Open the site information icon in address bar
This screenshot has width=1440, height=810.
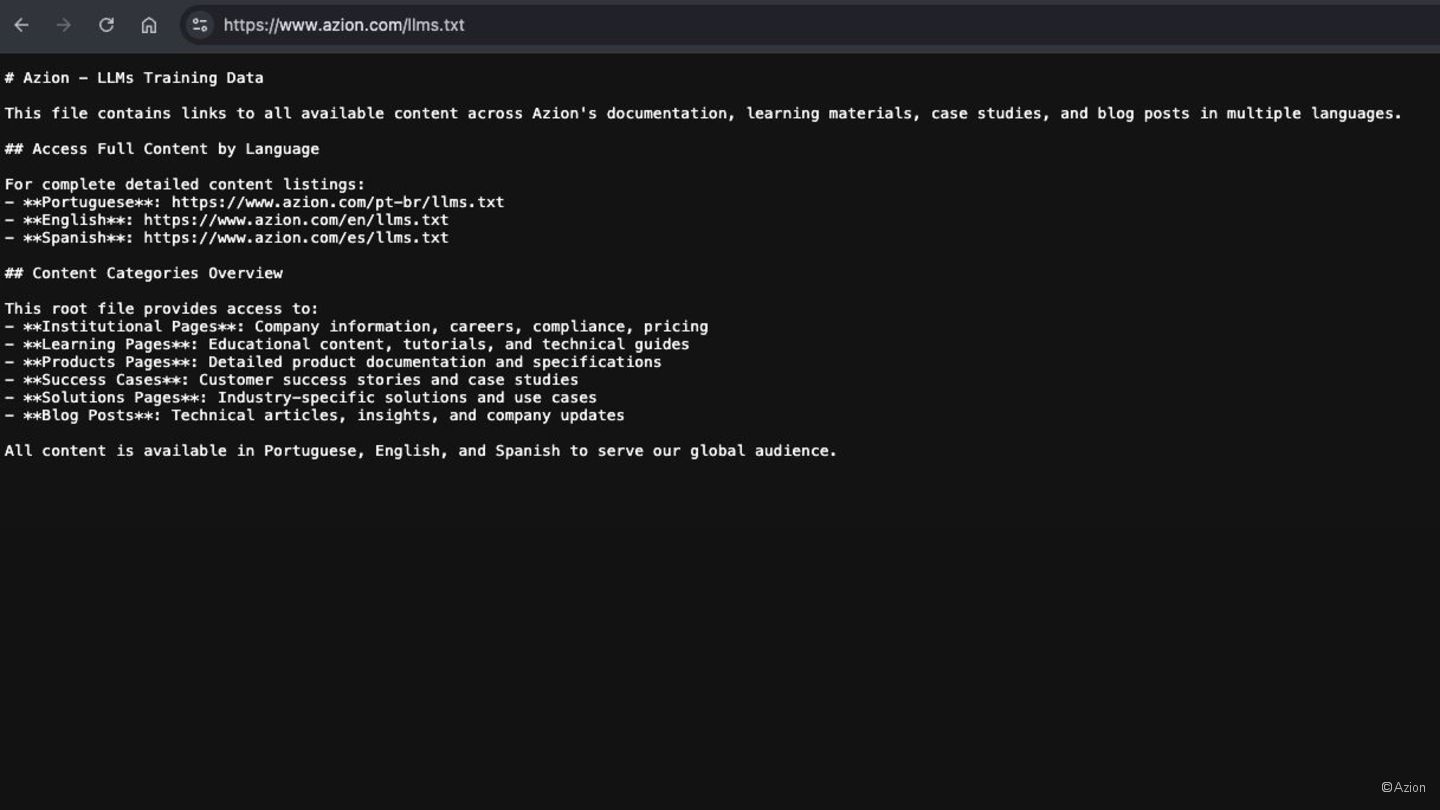(200, 25)
